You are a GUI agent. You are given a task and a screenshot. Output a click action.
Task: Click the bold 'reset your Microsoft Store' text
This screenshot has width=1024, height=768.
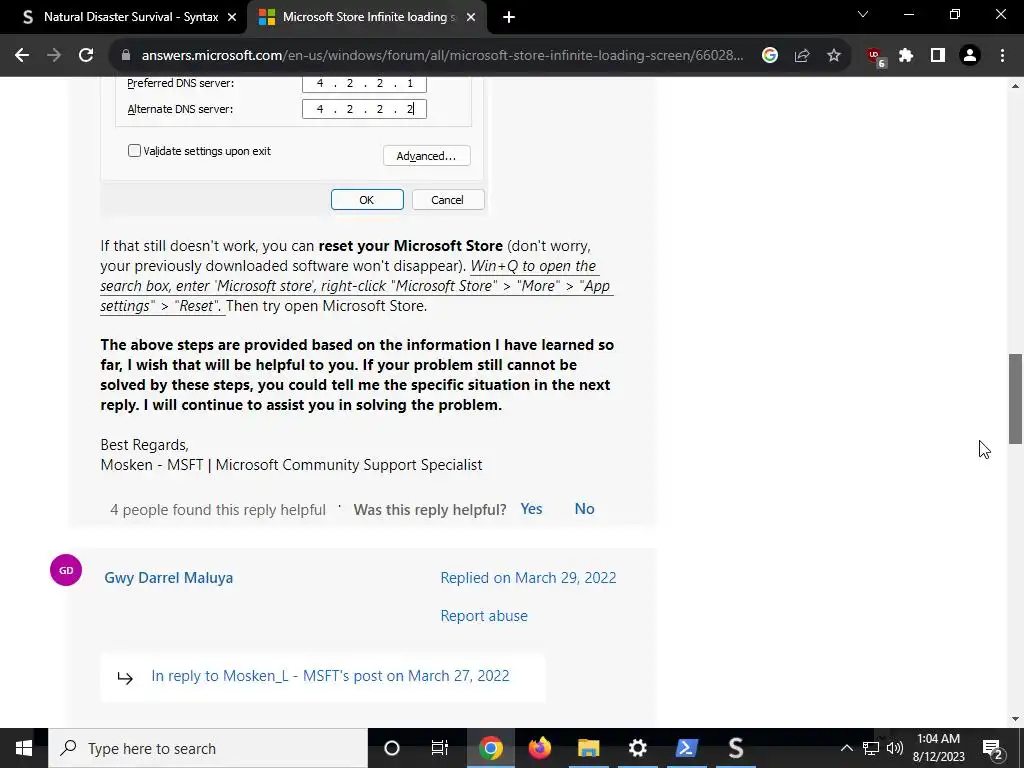pos(411,246)
